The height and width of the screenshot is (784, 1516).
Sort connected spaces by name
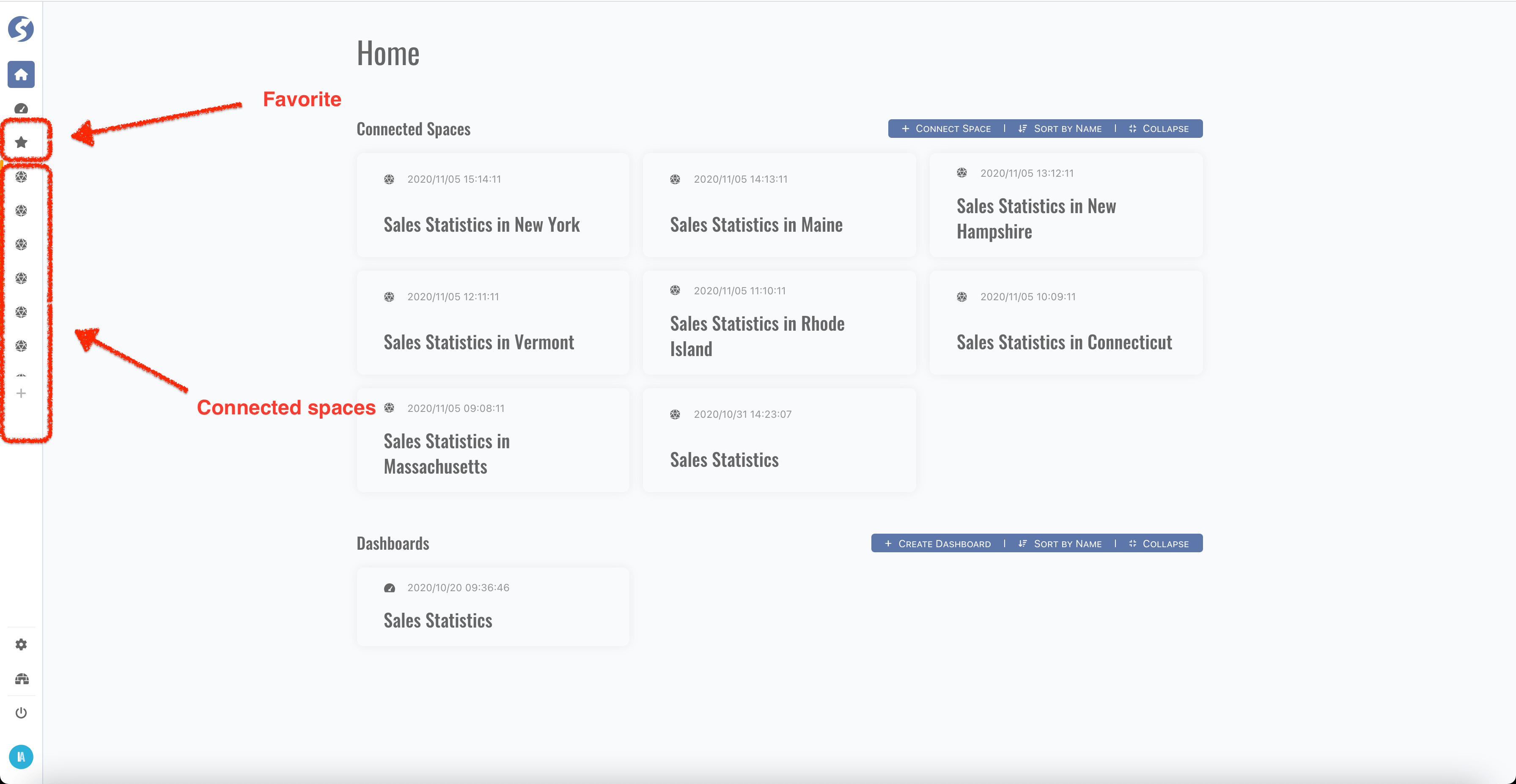click(x=1060, y=129)
